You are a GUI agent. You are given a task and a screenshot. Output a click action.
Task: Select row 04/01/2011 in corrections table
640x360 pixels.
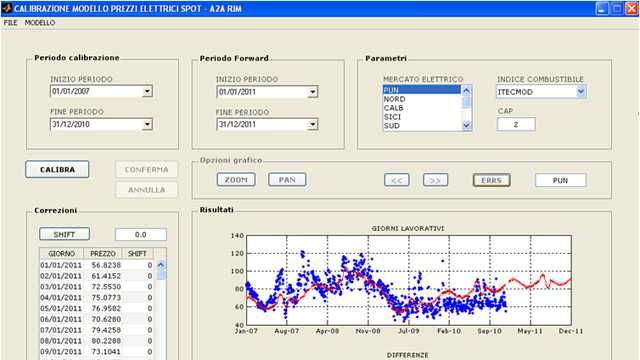tap(96, 298)
